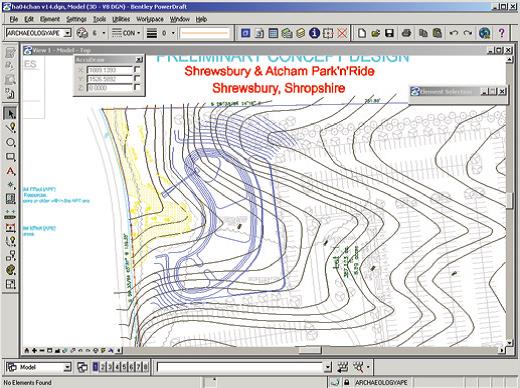Expand the line style CON dropdown

(139, 33)
